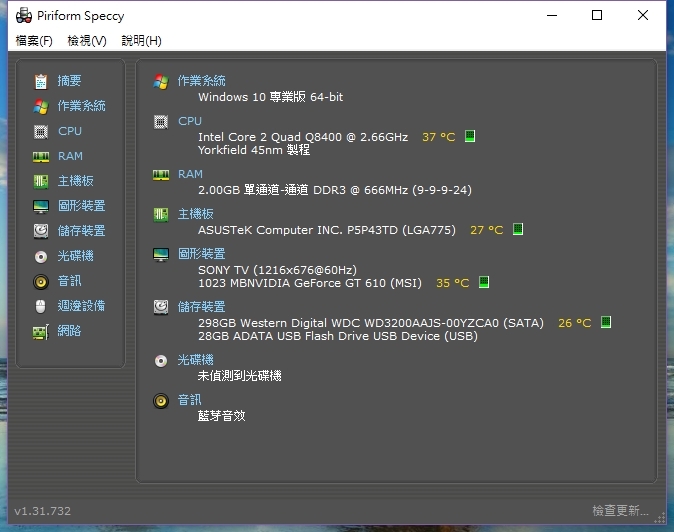This screenshot has height=532, width=674.
Task: Click the monitor icon in summary pane
Action: click(161, 254)
